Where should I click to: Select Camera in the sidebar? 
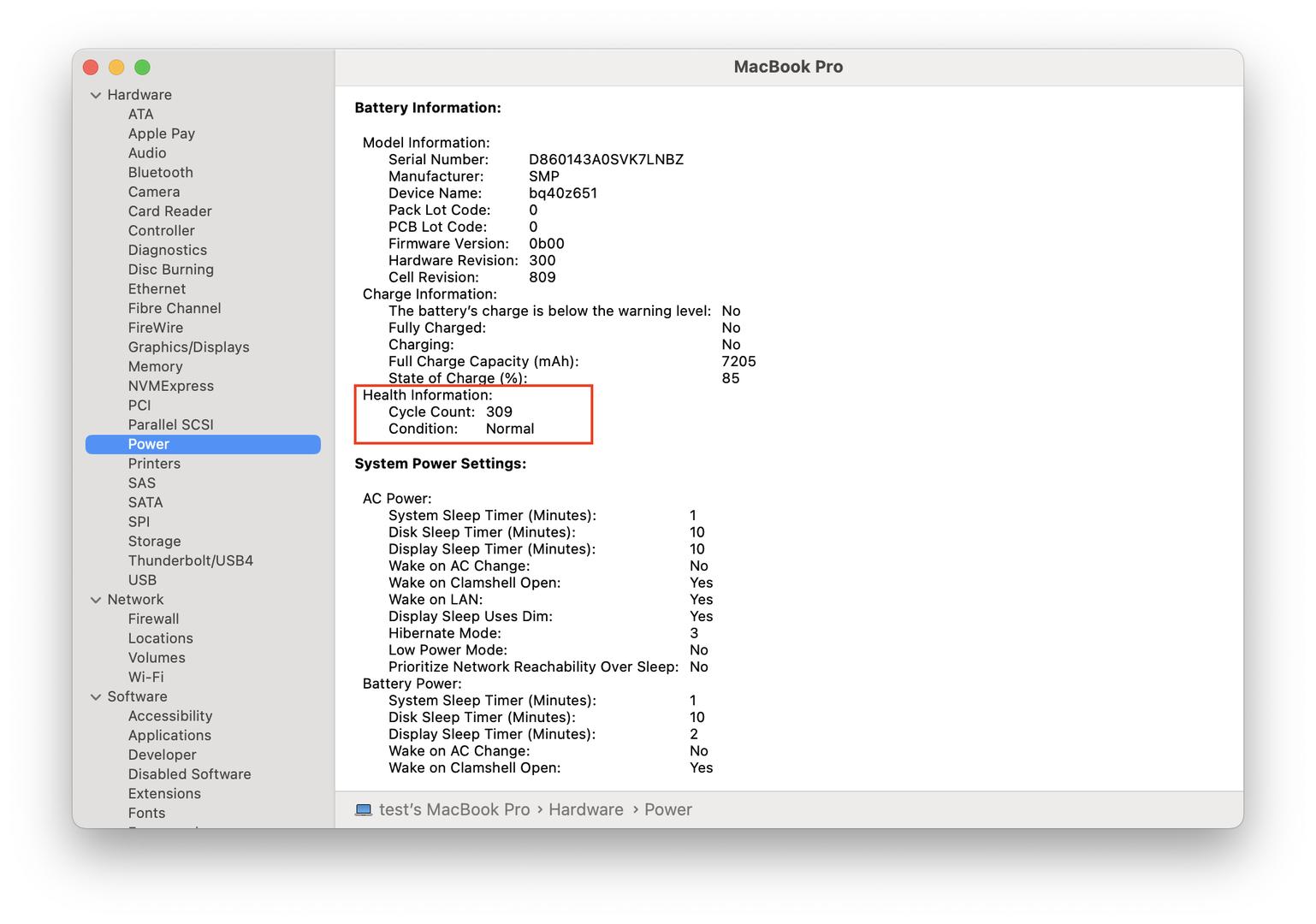[154, 192]
